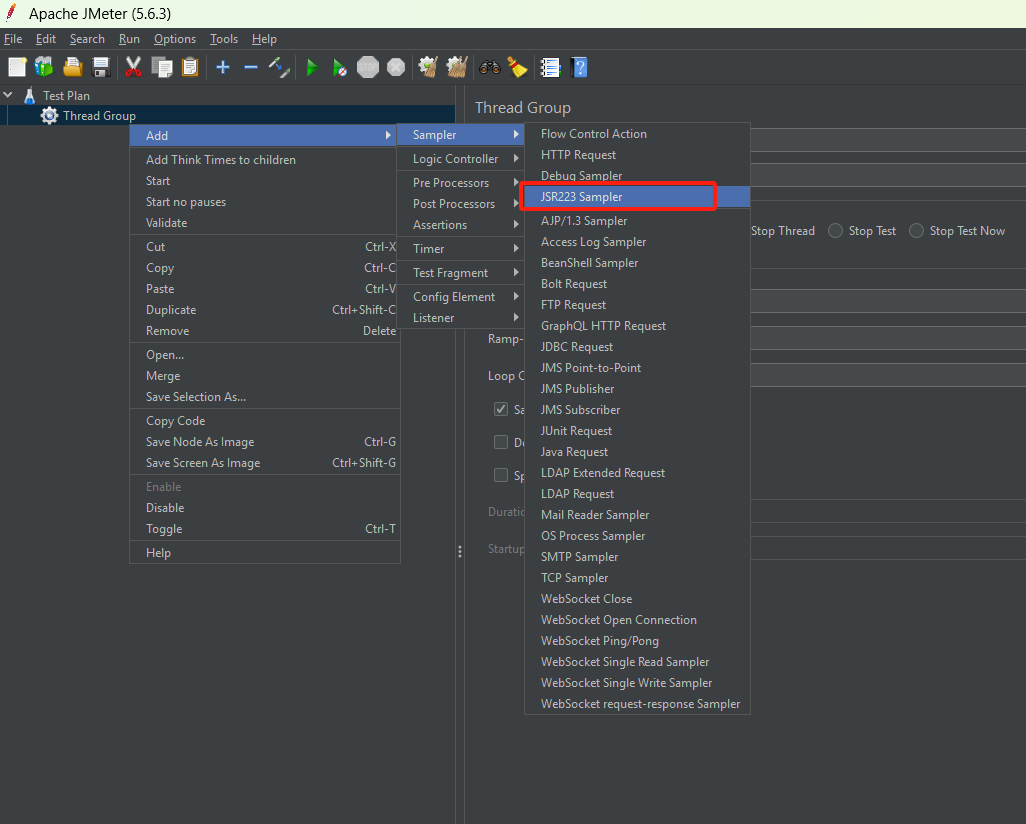Click the New test plan toolbar icon
The image size is (1026, 824).
[17, 67]
